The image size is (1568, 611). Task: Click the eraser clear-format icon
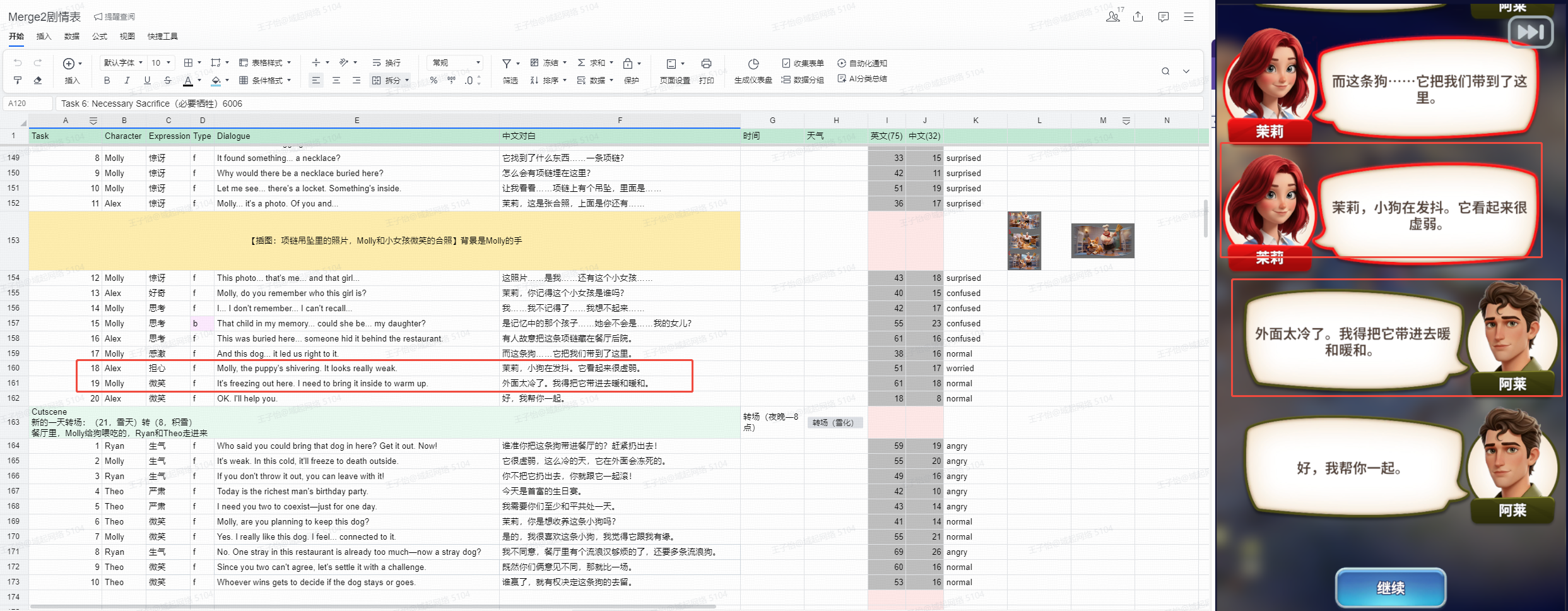[38, 80]
